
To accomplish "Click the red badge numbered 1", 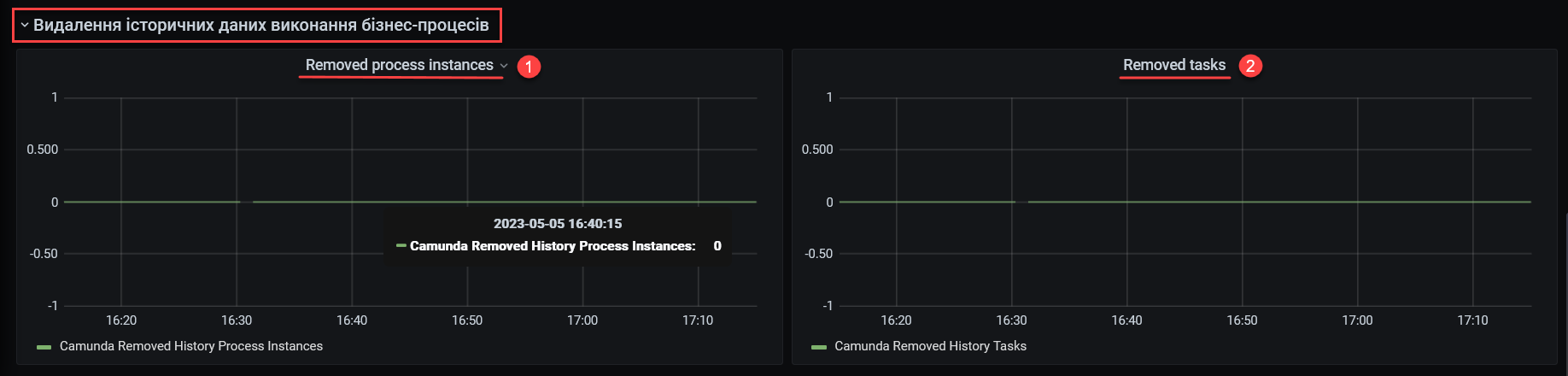I will [x=529, y=67].
